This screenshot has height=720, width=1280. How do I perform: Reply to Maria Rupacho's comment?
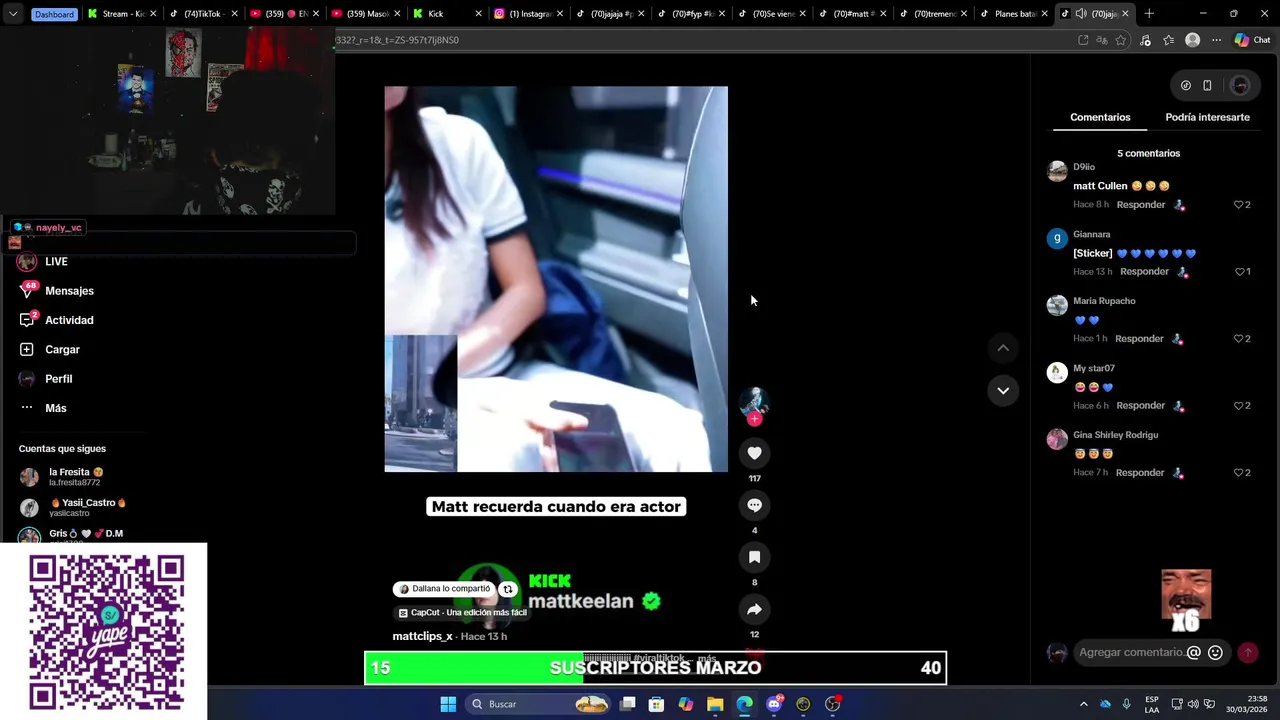point(1139,339)
